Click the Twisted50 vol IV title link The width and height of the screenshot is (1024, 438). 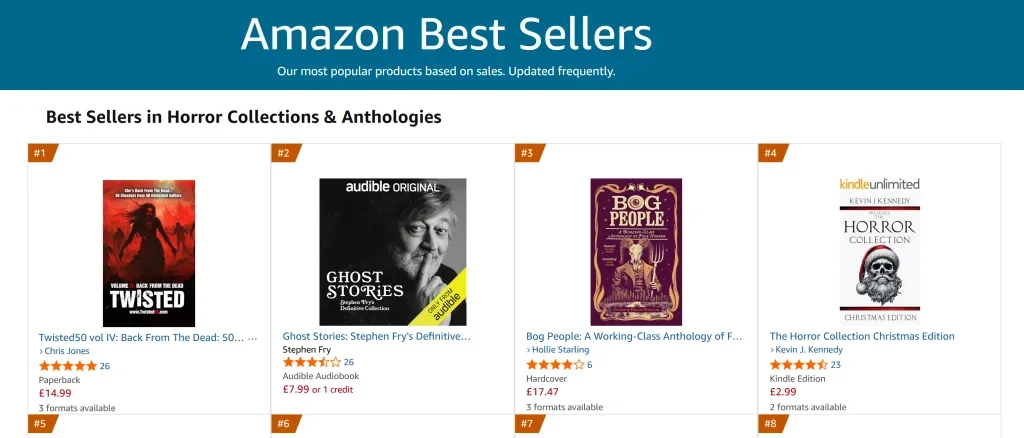tap(148, 337)
